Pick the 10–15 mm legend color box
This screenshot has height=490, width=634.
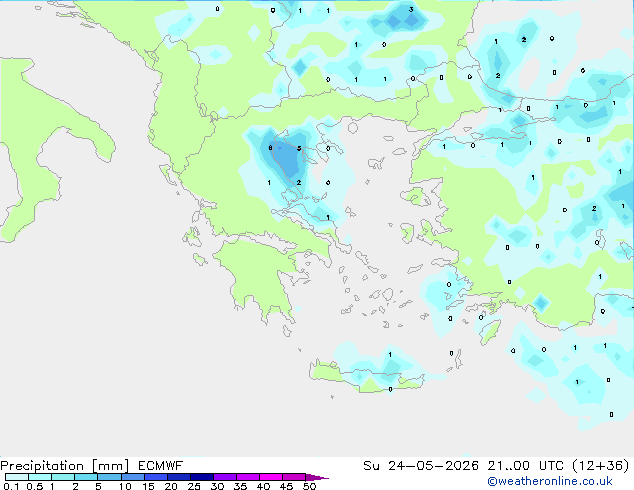tap(133, 477)
